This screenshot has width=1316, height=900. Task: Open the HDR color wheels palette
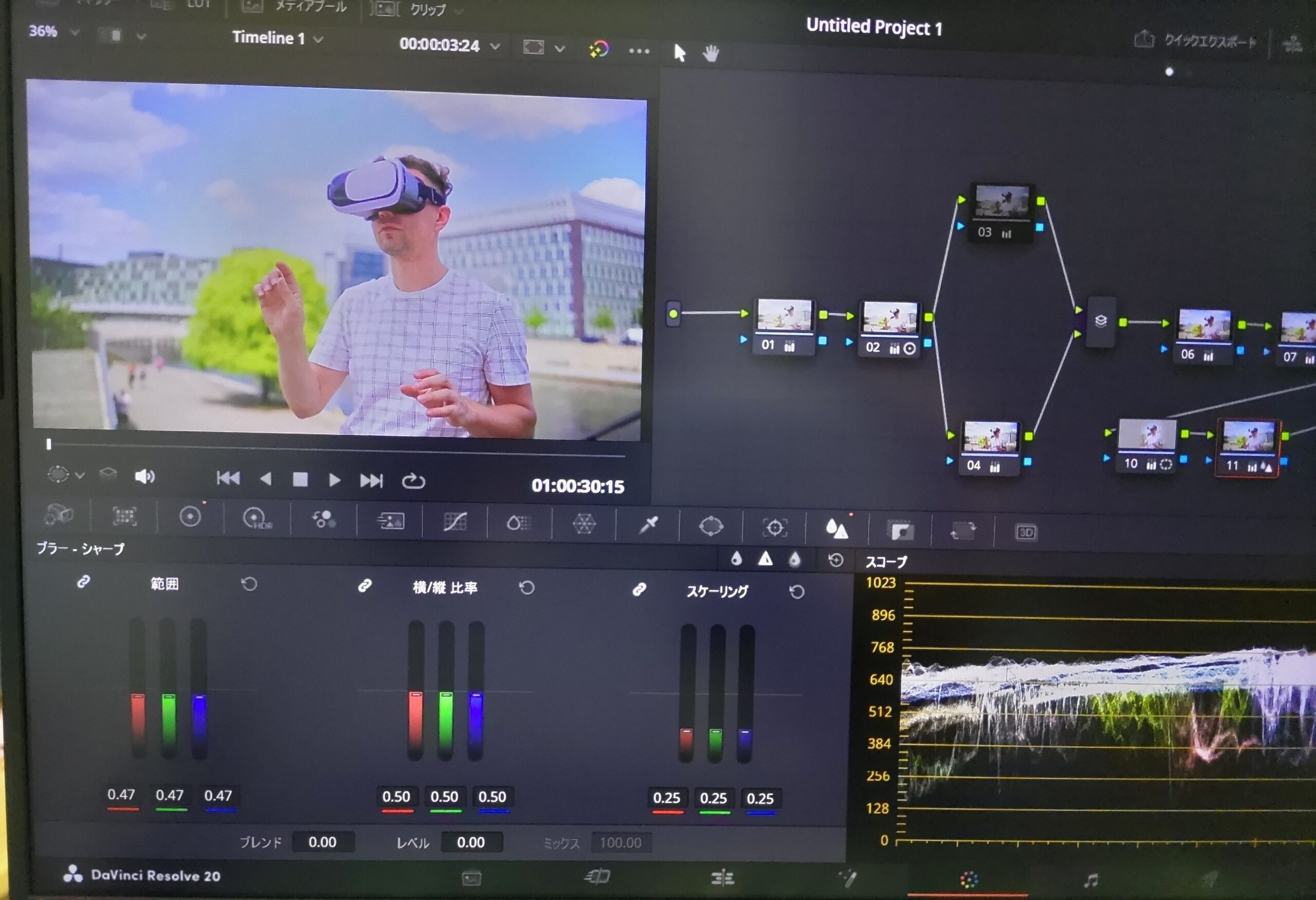point(257,518)
